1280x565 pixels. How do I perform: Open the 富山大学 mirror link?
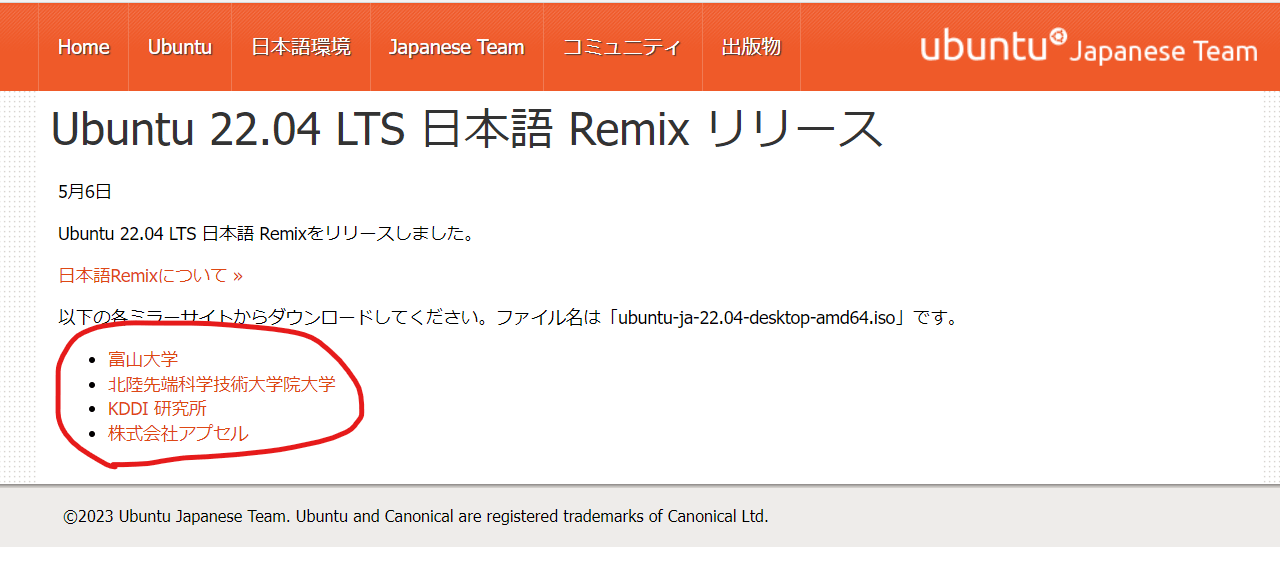[x=143, y=359]
